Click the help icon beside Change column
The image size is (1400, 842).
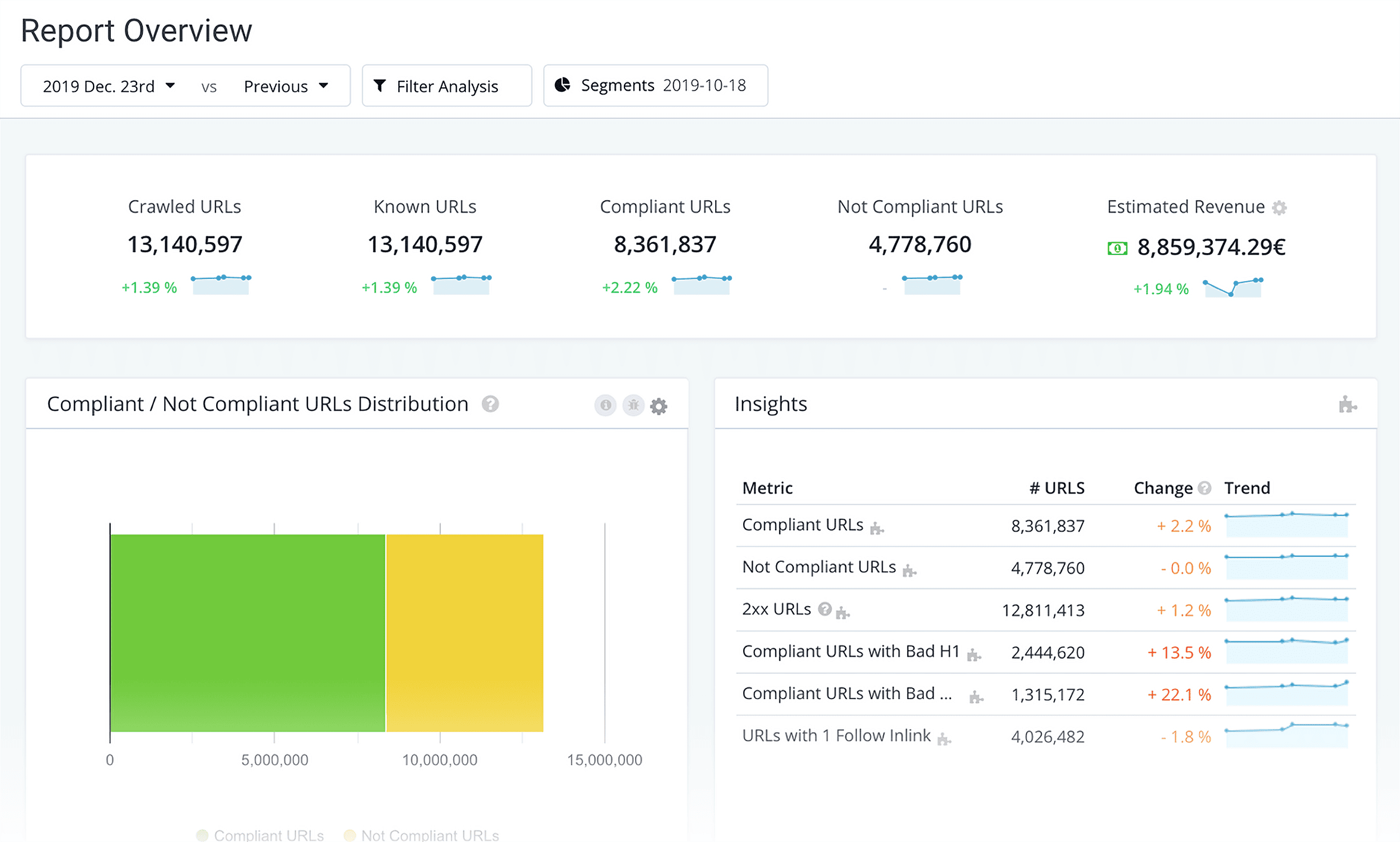coord(1205,488)
